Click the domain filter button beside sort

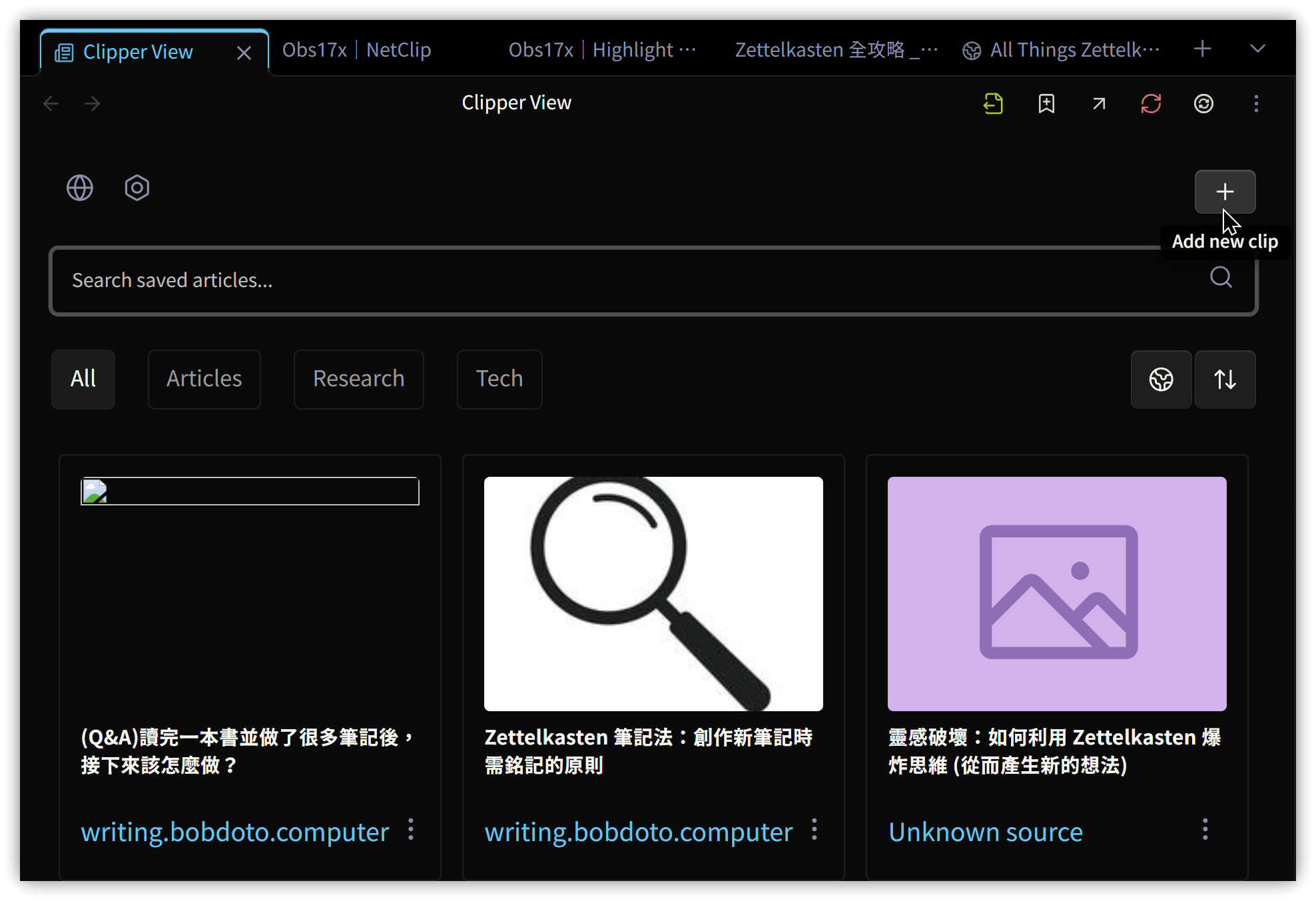pyautogui.click(x=1161, y=380)
